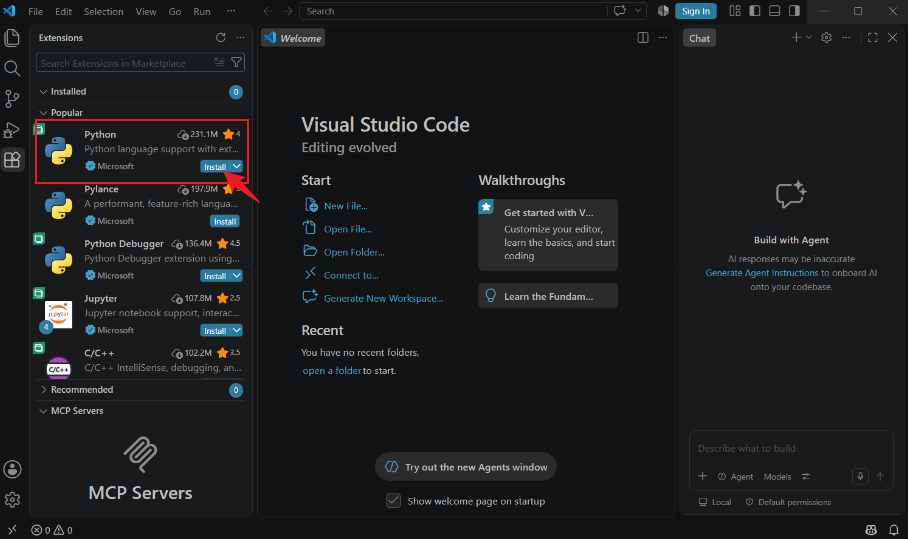The width and height of the screenshot is (908, 539).
Task: Click the New File link
Action: point(345,206)
